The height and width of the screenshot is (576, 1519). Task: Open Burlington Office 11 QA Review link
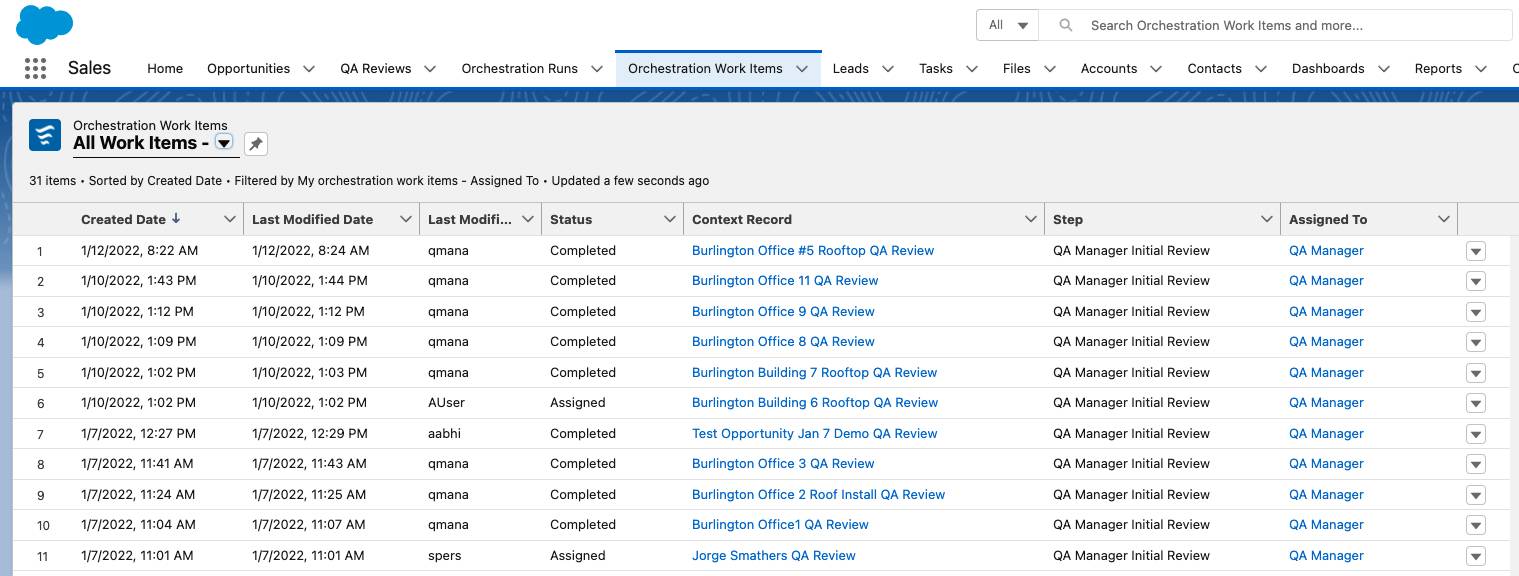(785, 281)
